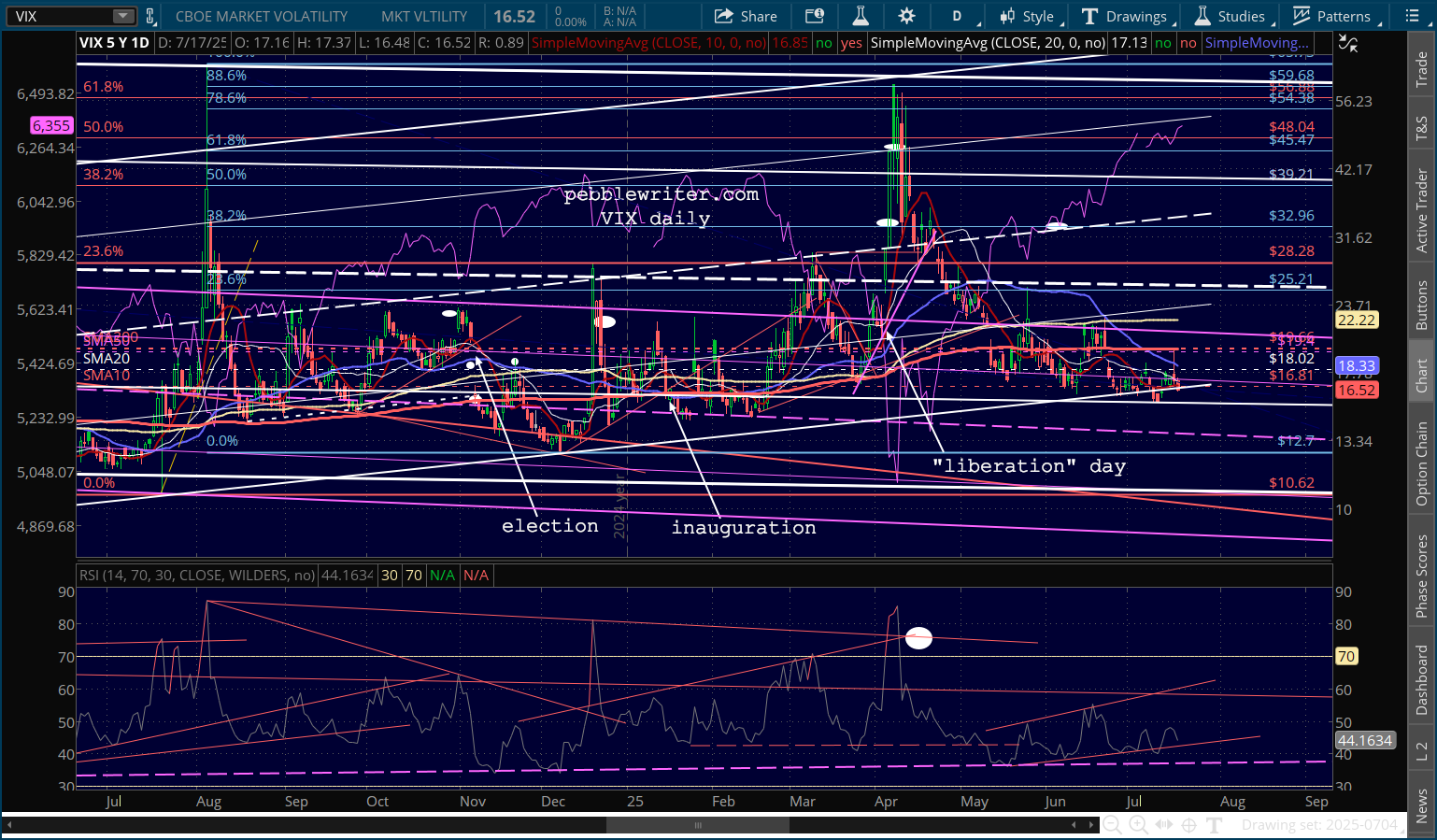Click the horizontal expand arrows icon
The image size is (1437, 840).
tap(1163, 824)
